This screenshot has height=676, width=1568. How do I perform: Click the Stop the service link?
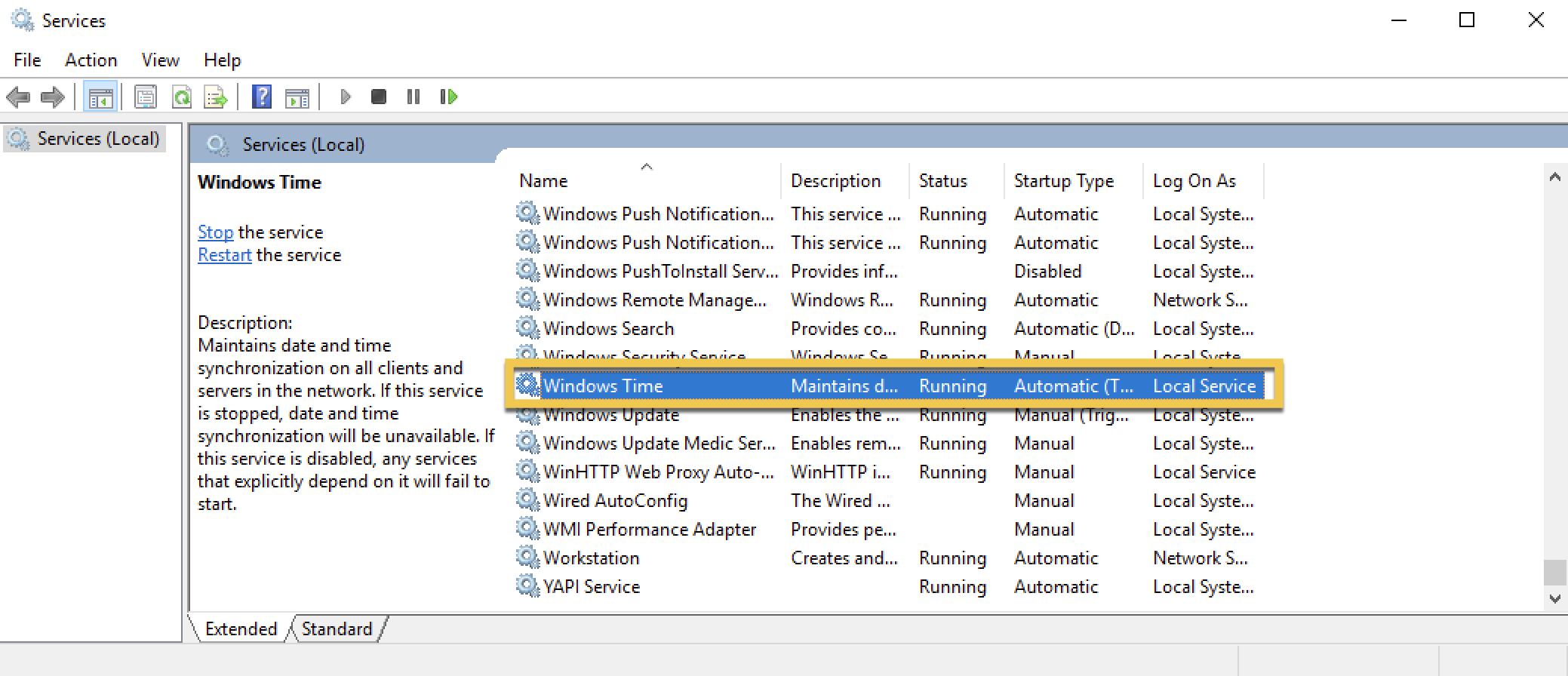215,232
